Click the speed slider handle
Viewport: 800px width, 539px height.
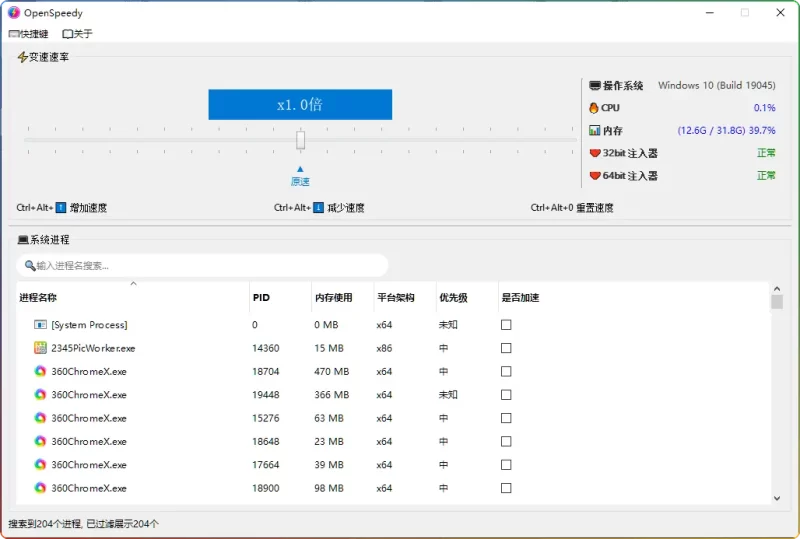click(x=301, y=139)
